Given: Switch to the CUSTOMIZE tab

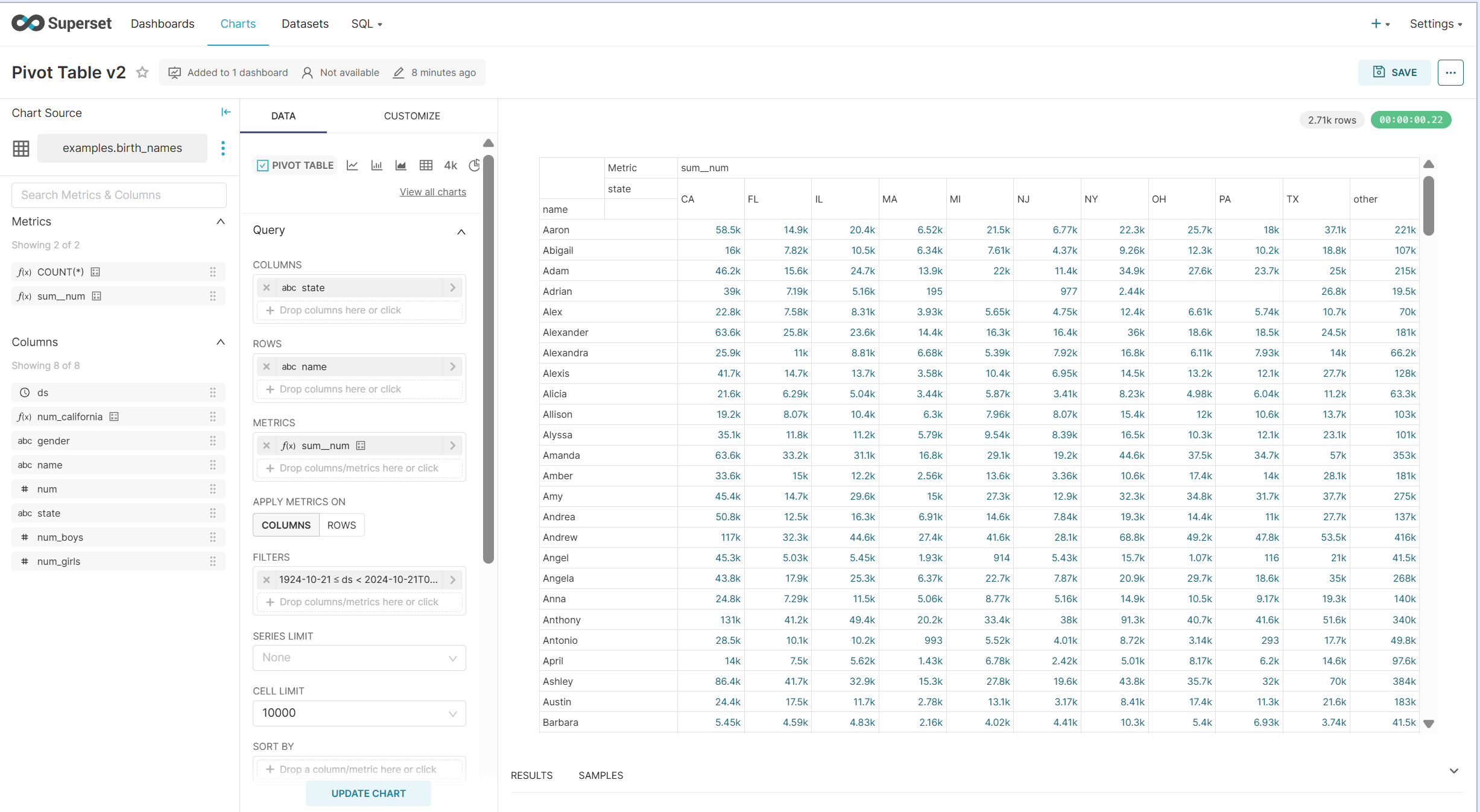Looking at the screenshot, I should pos(412,116).
